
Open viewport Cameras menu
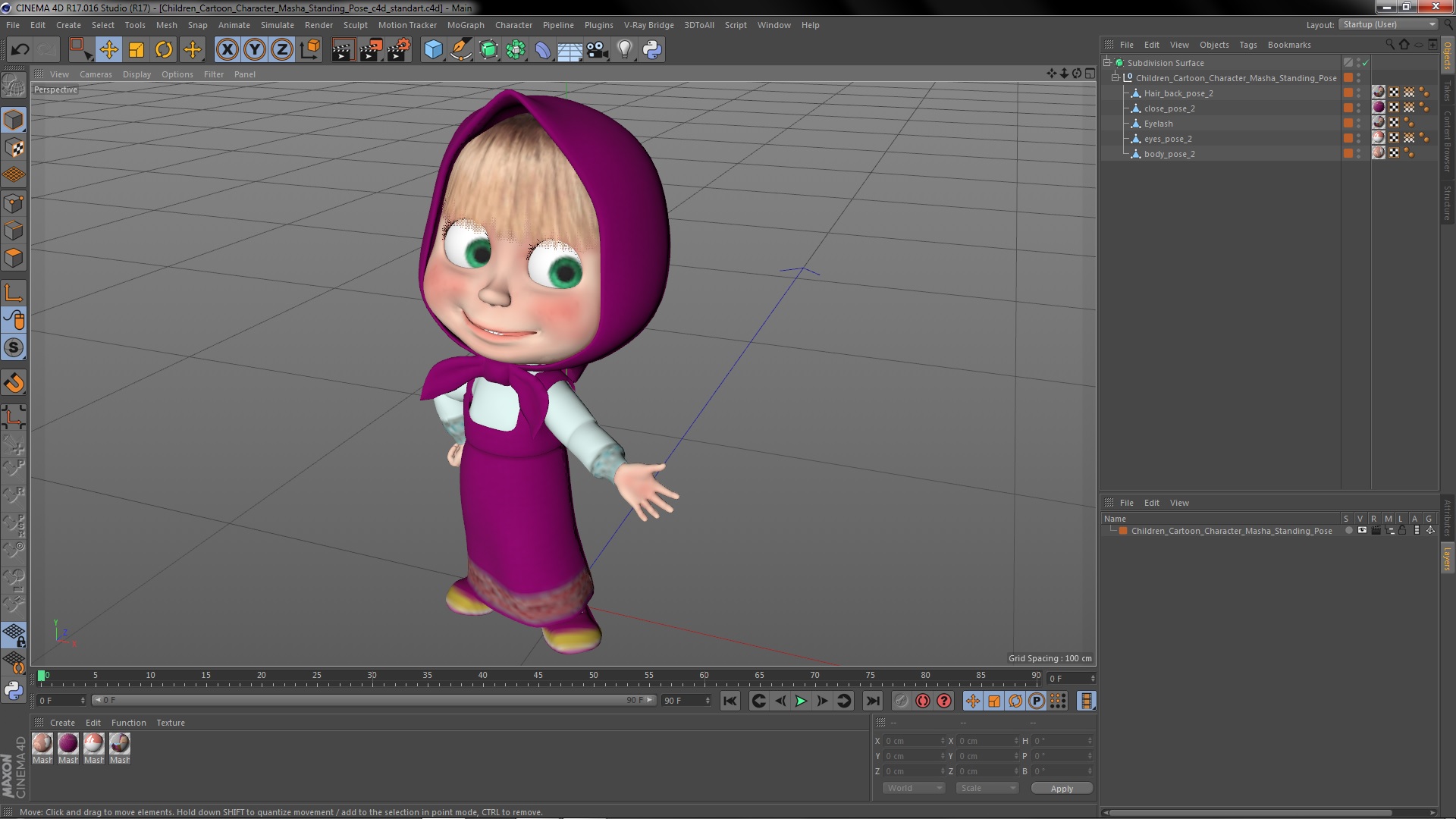96,74
